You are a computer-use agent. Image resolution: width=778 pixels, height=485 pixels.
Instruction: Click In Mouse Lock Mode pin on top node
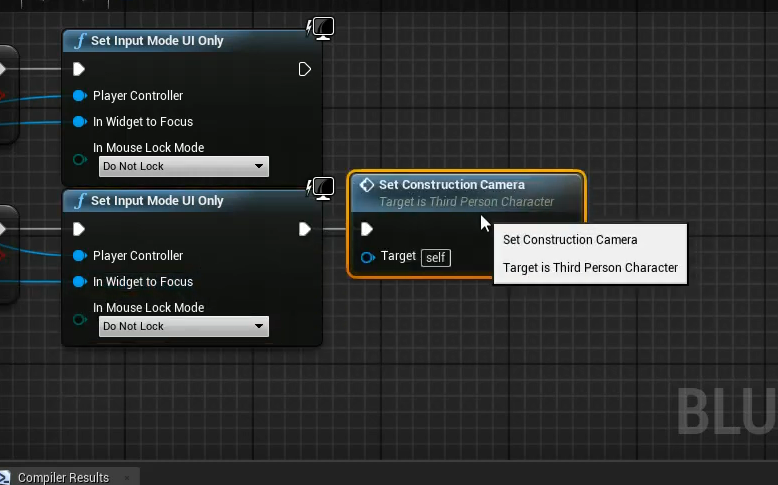[x=80, y=159]
